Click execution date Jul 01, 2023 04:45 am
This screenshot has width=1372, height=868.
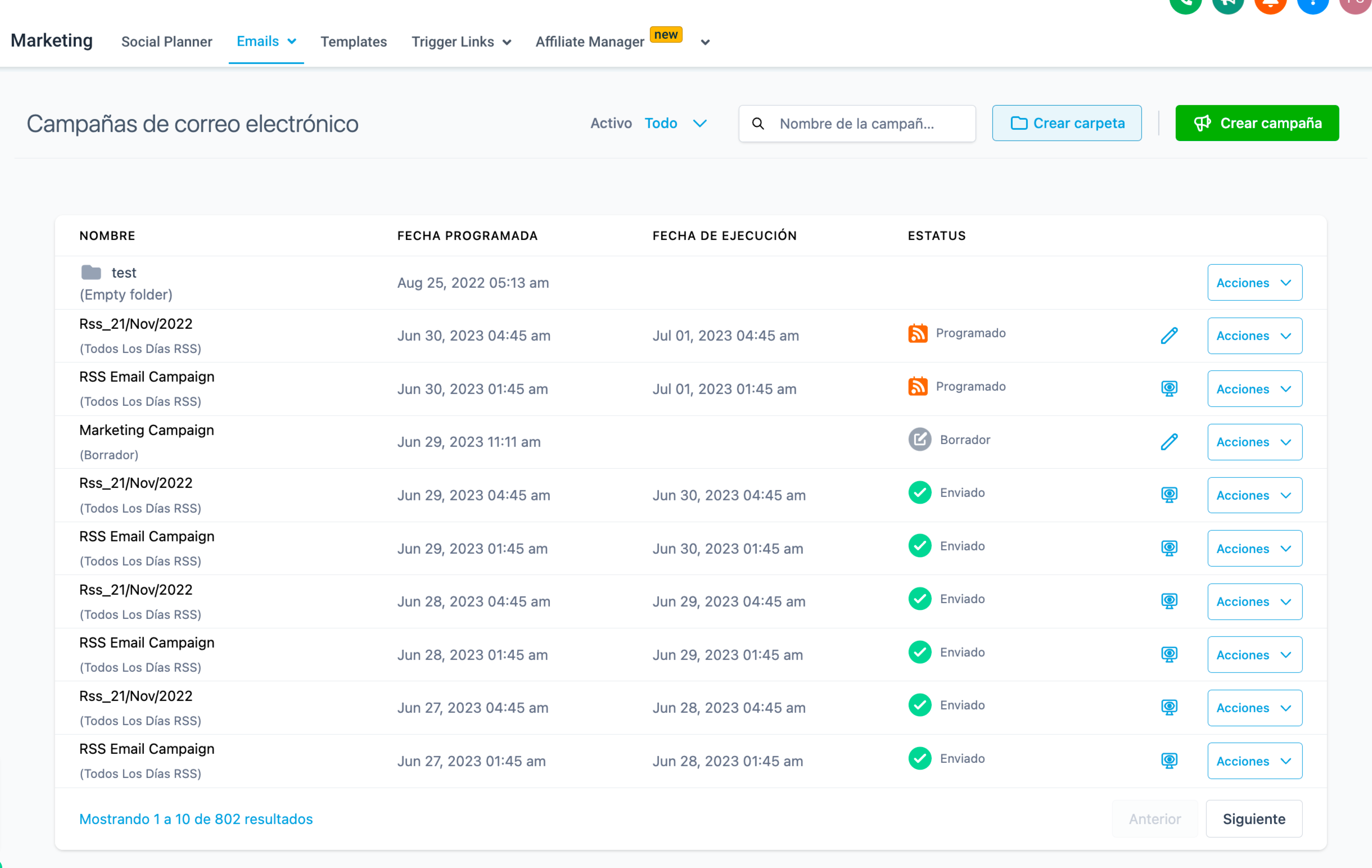(x=725, y=336)
